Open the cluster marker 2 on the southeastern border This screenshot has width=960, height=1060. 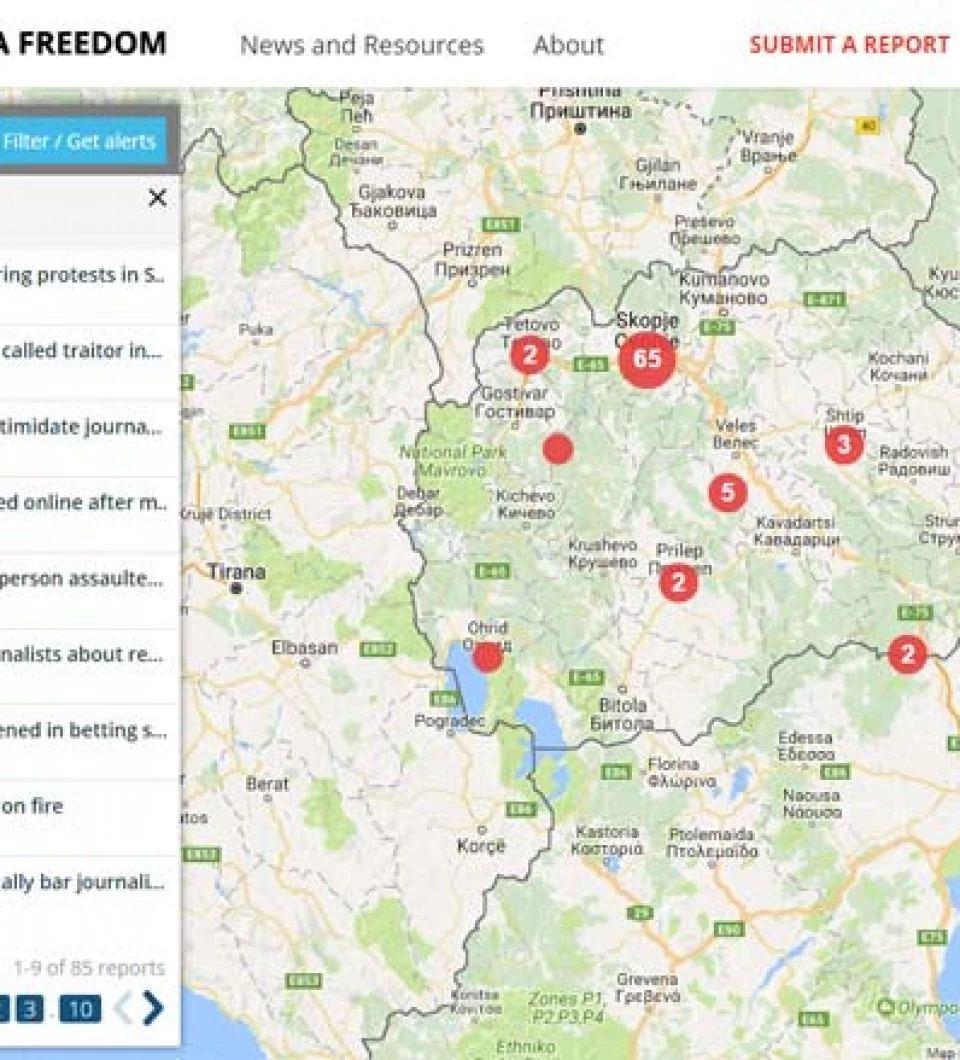point(907,654)
